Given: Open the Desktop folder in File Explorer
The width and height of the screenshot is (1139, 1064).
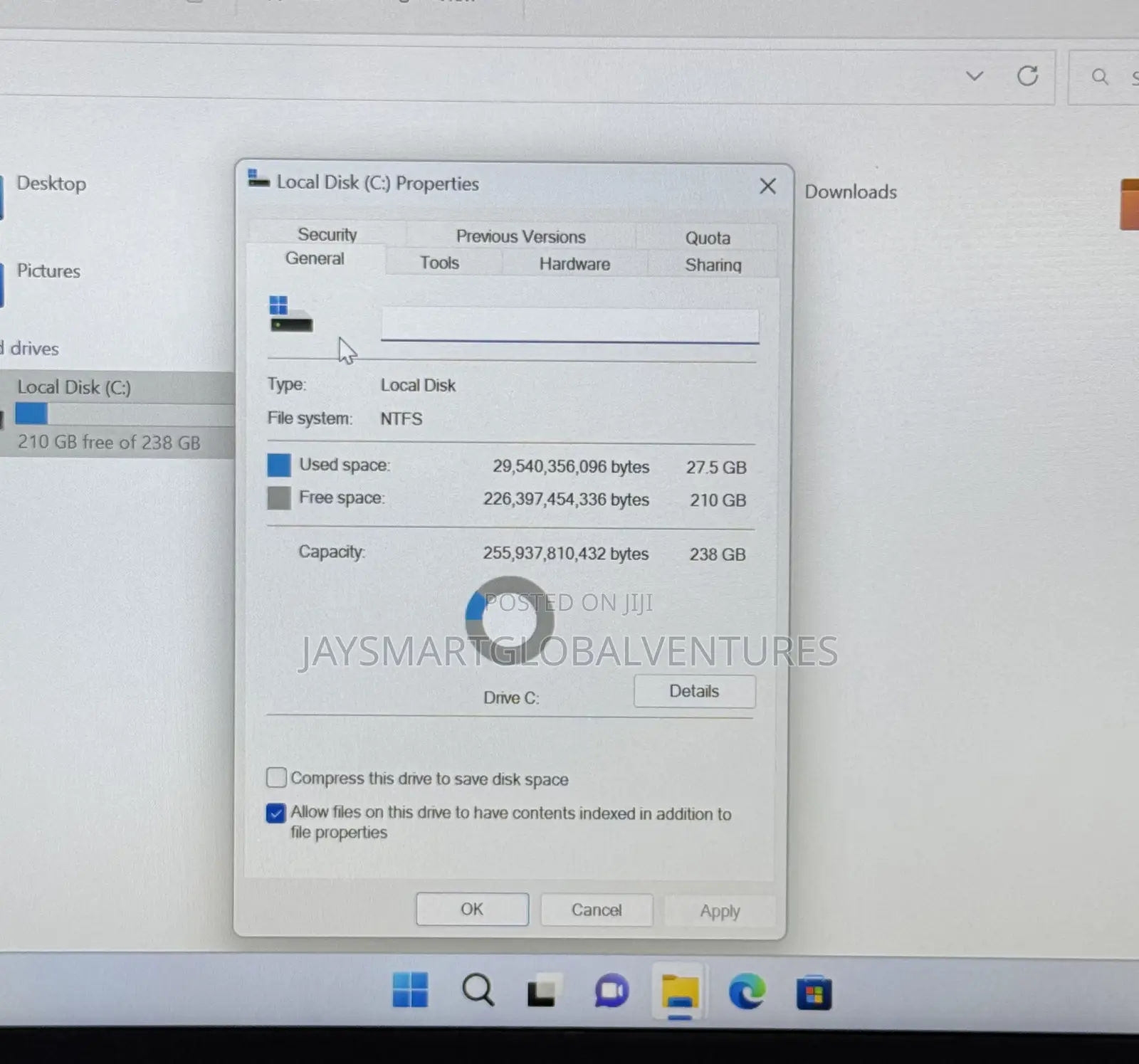Looking at the screenshot, I should click(51, 184).
